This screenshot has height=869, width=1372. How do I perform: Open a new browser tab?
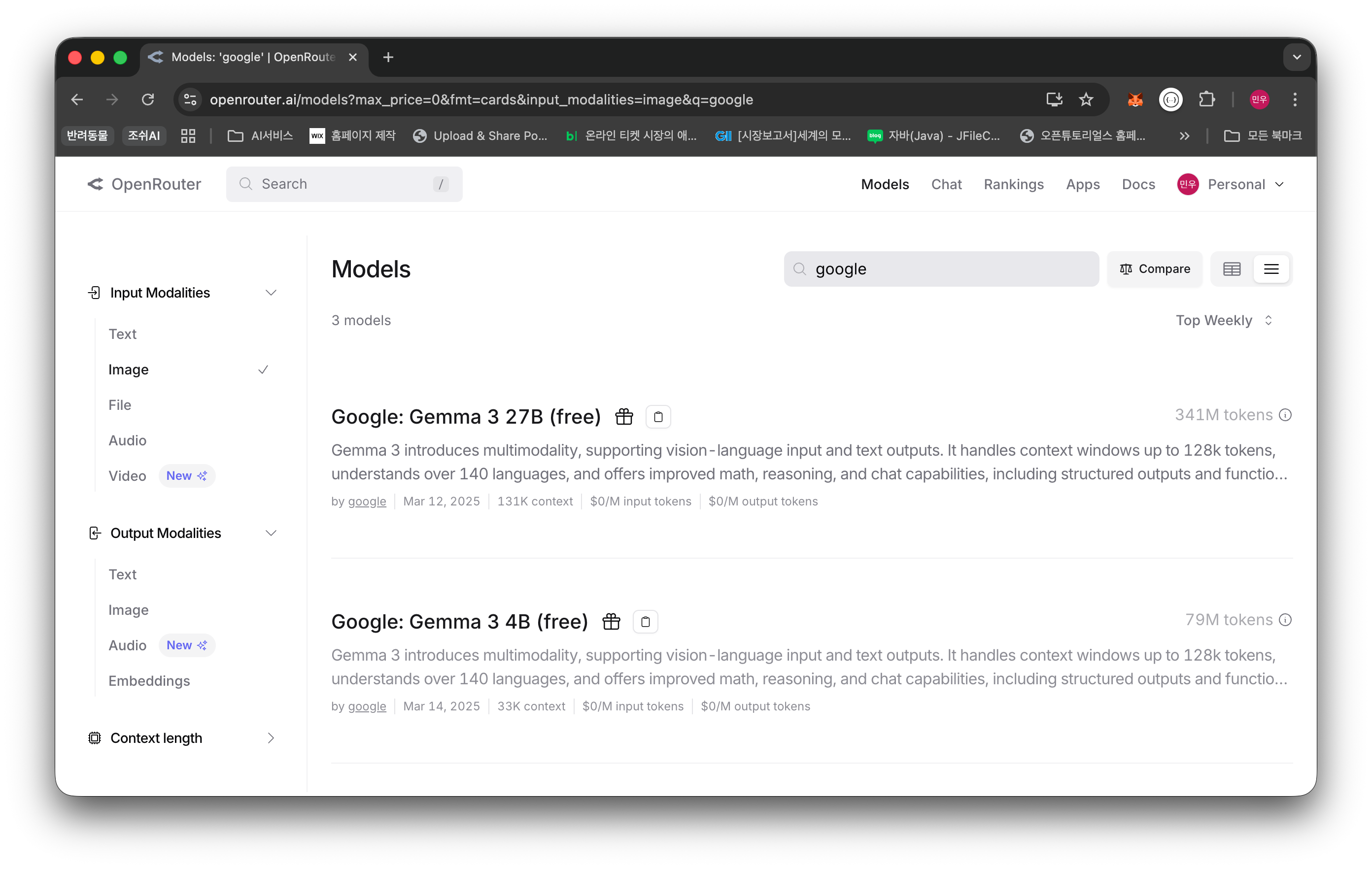(x=388, y=57)
